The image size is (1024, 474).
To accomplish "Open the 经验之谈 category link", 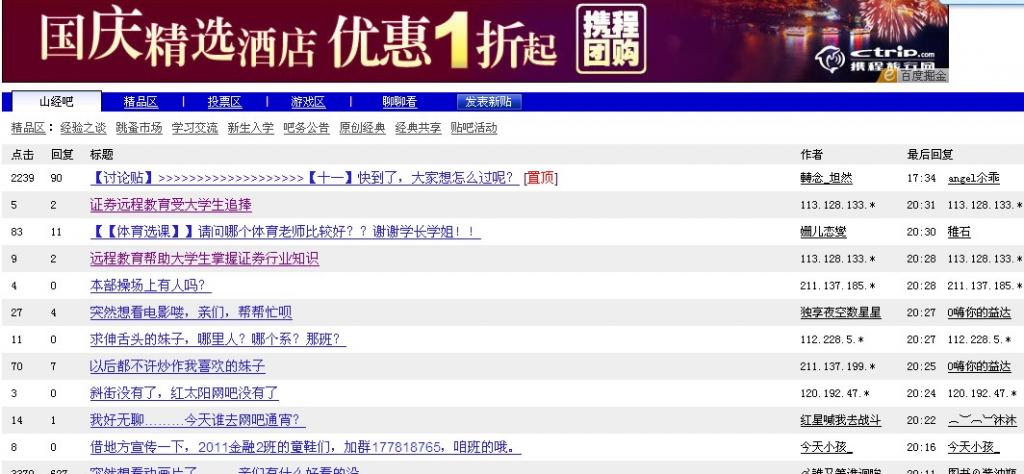I will 83,128.
